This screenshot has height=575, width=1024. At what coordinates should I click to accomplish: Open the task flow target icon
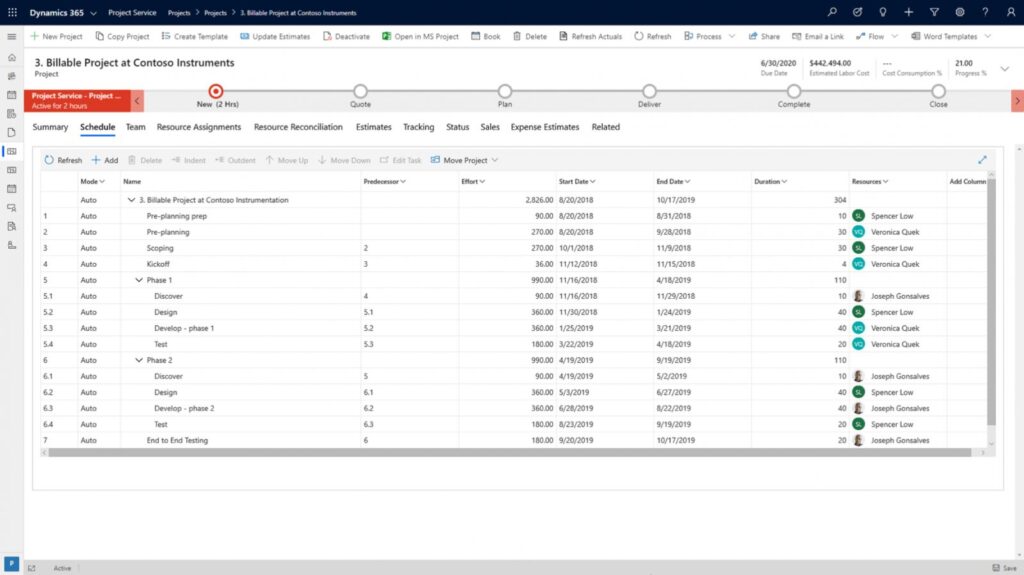click(x=857, y=12)
